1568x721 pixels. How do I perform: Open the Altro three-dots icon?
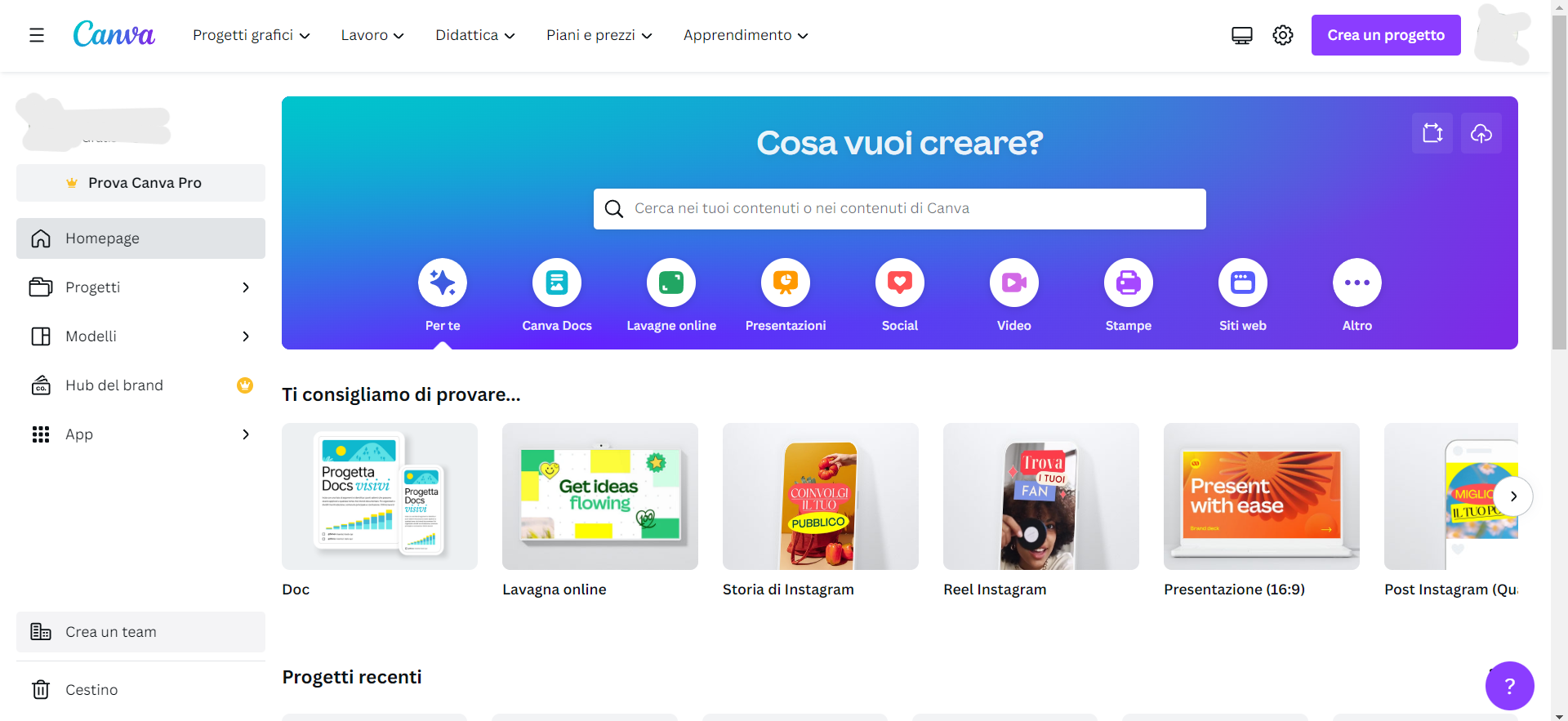point(1356,283)
